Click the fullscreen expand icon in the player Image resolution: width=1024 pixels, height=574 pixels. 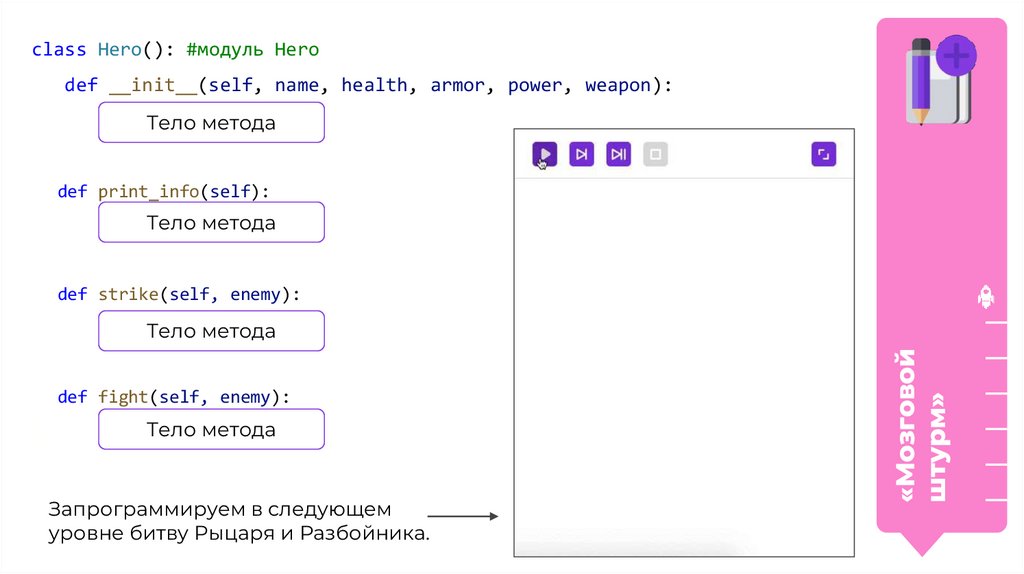pos(824,155)
